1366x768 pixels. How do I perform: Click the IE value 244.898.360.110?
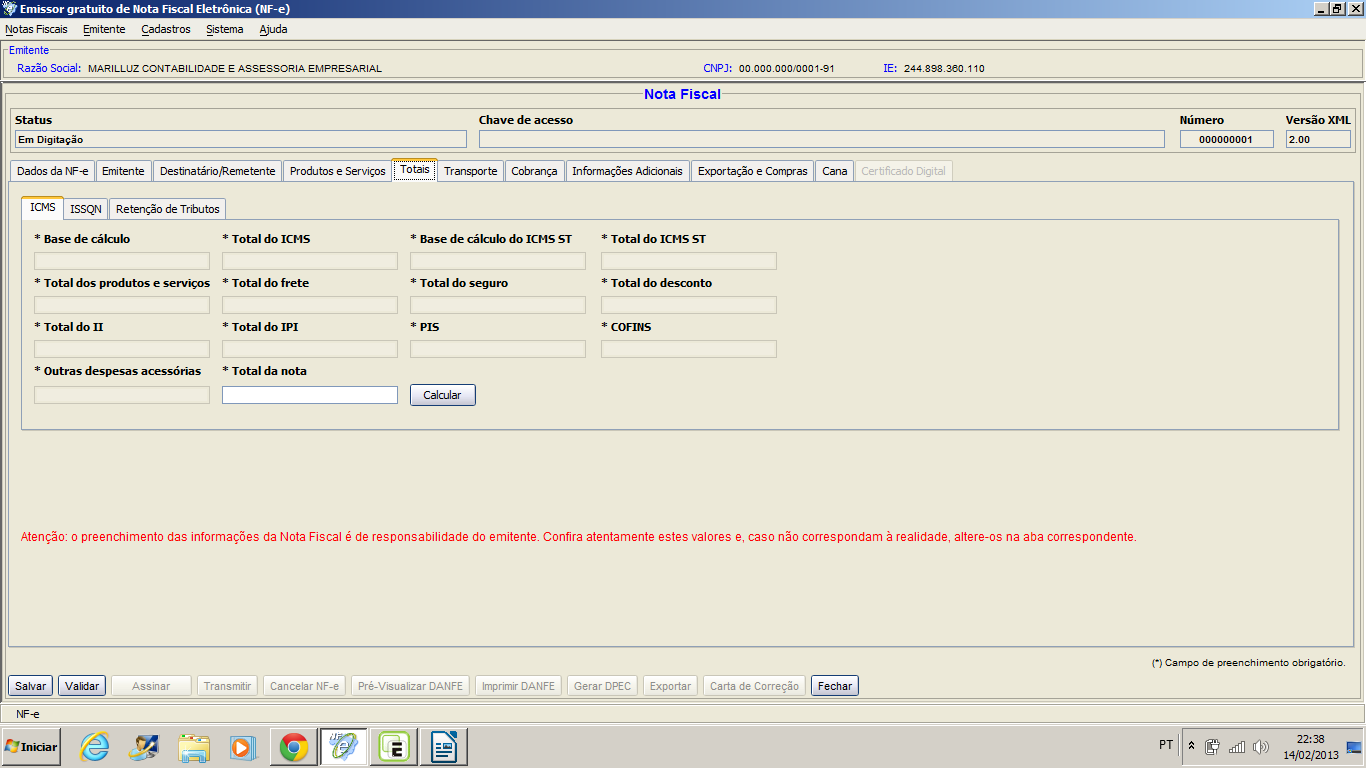click(x=944, y=69)
